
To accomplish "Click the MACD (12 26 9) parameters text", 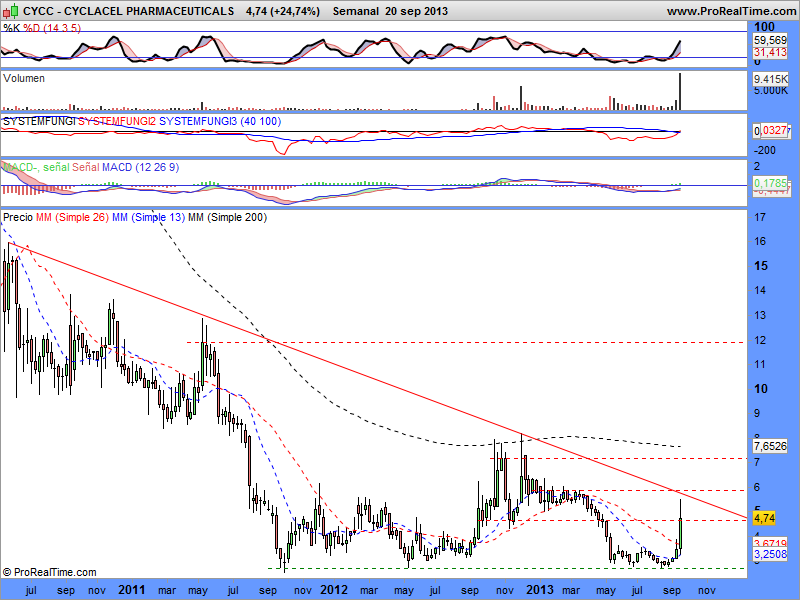I will [x=140, y=167].
